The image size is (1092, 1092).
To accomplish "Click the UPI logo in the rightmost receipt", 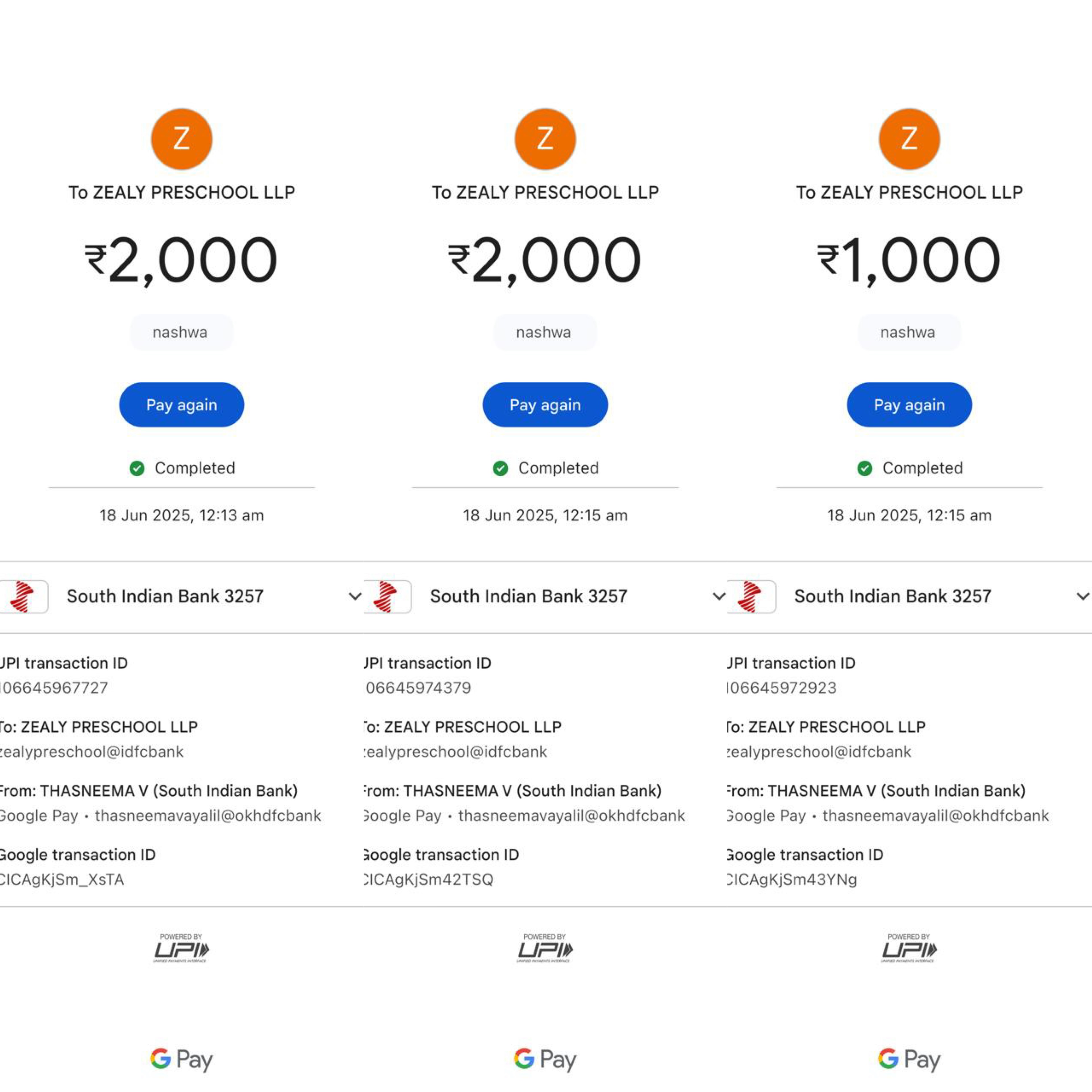I will point(909,948).
